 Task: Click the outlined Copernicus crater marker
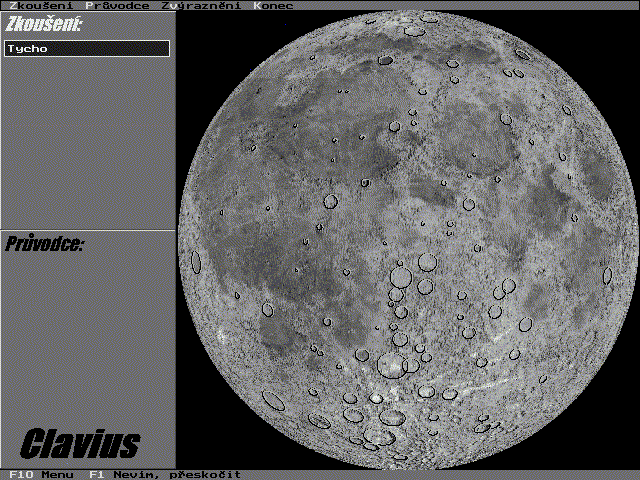(x=331, y=201)
